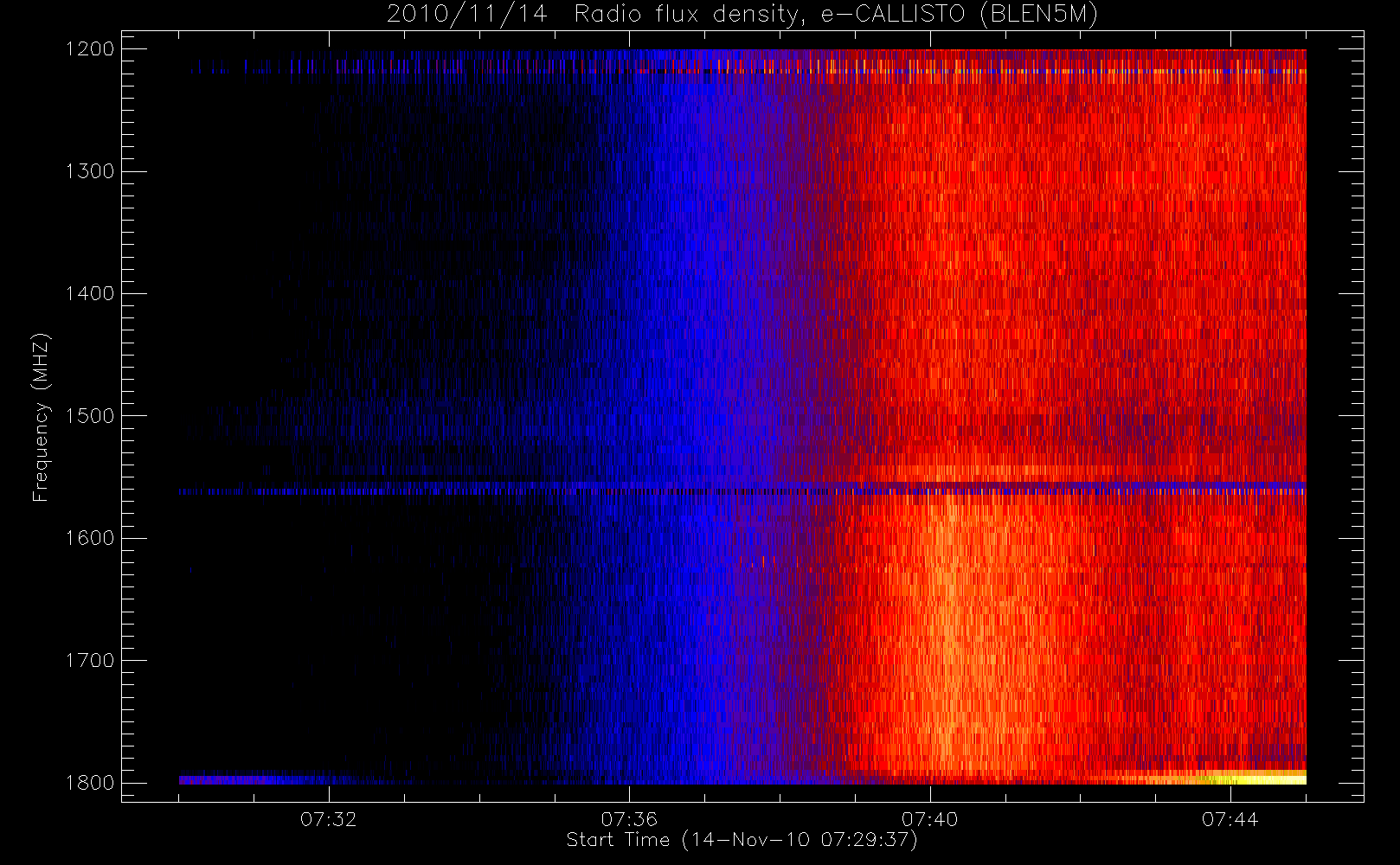Select the 1200 frequency tick label
1400x865 pixels.
pyautogui.click(x=91, y=49)
